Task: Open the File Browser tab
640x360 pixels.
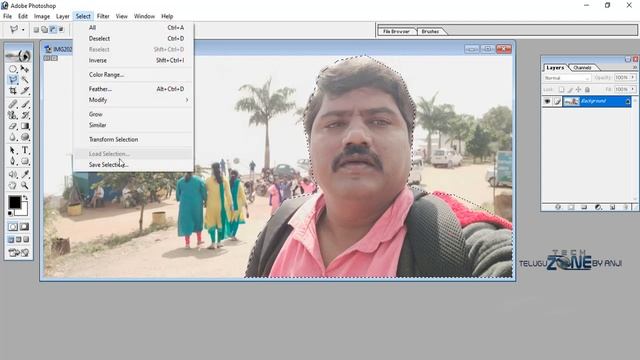Action: (x=396, y=31)
